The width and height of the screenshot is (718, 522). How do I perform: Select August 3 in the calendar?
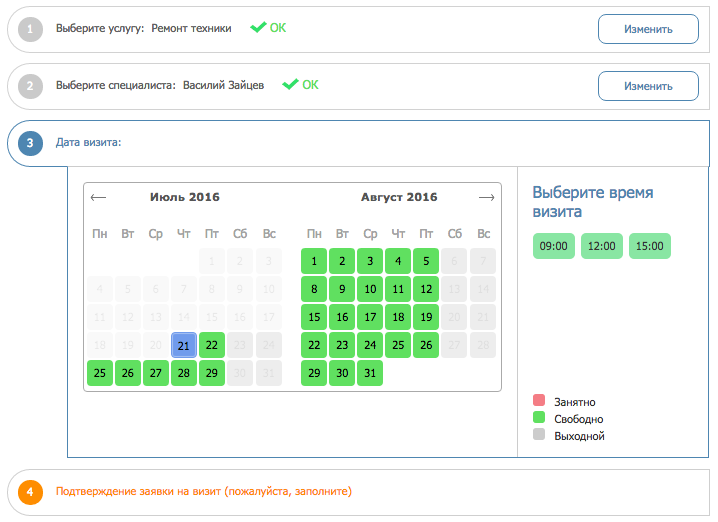coord(370,261)
